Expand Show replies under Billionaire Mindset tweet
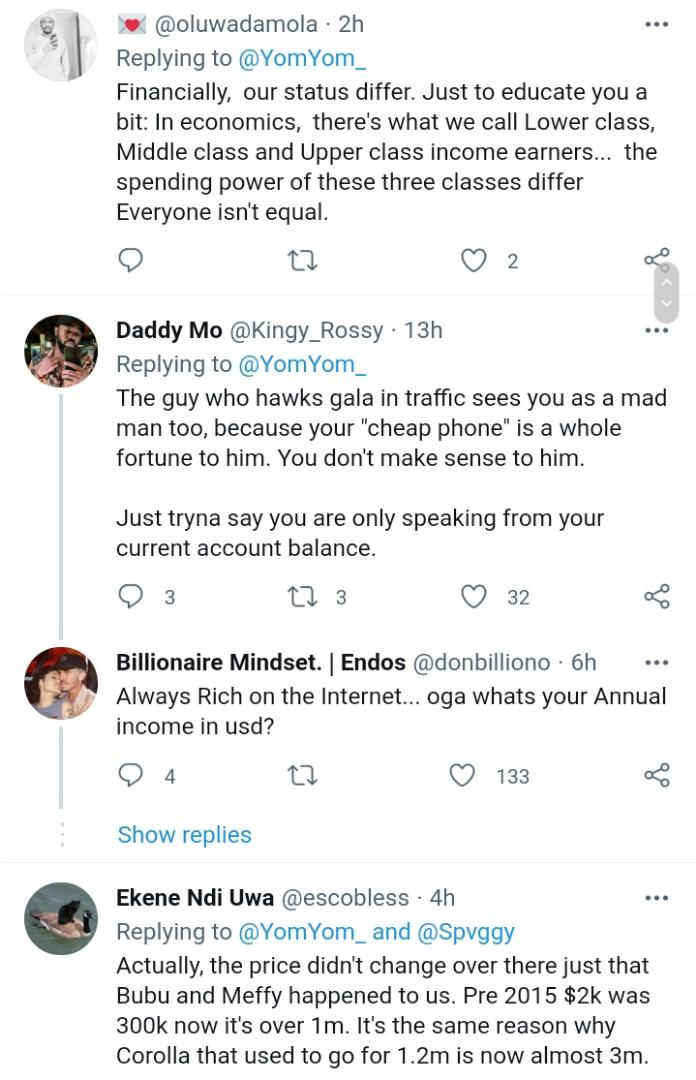 tap(184, 834)
